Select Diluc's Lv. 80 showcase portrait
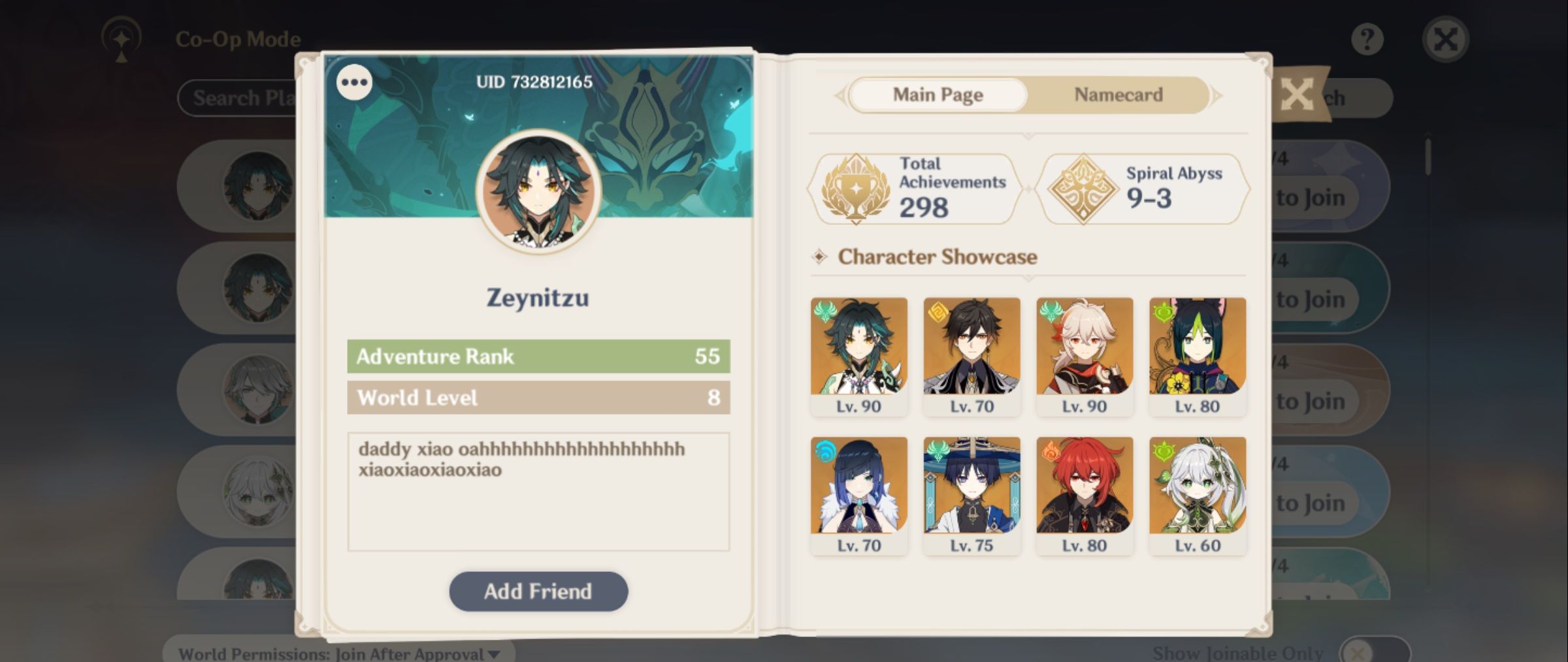The width and height of the screenshot is (1568, 662). [1085, 496]
